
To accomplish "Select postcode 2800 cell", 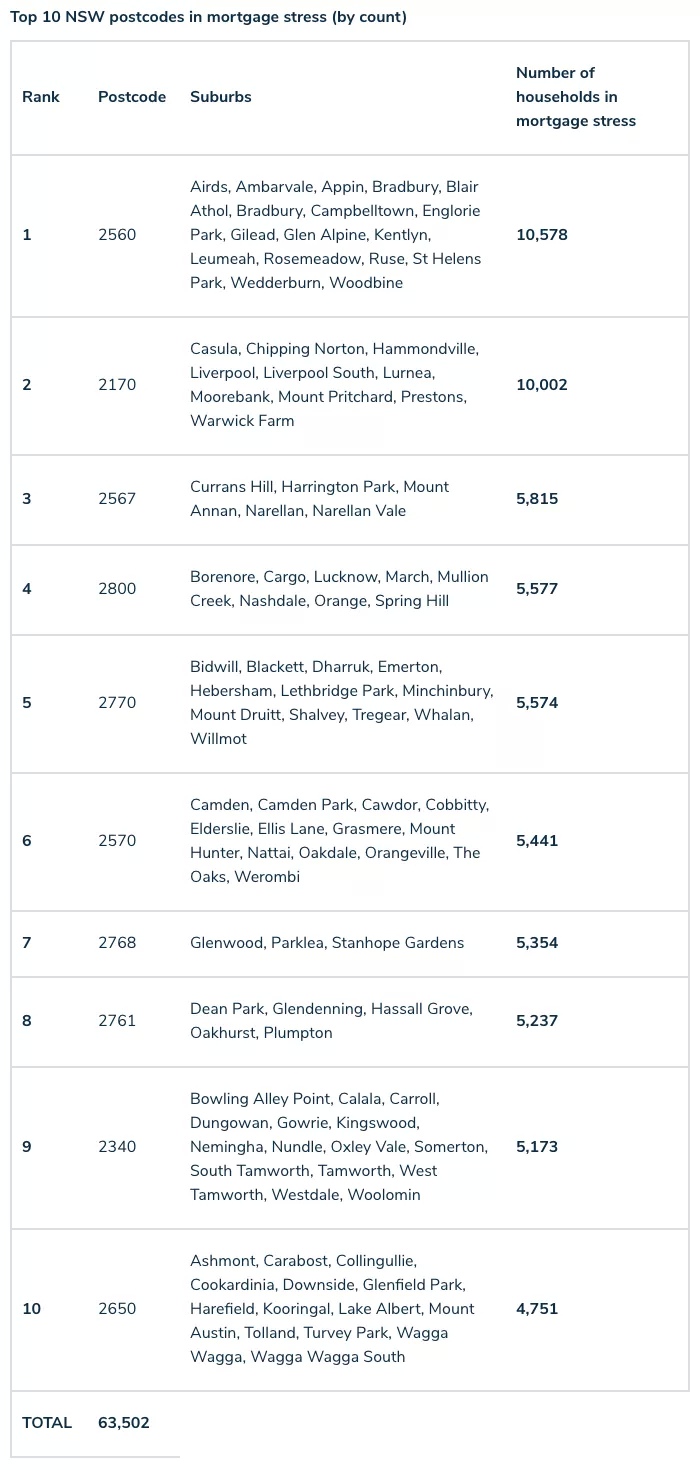I will (117, 589).
